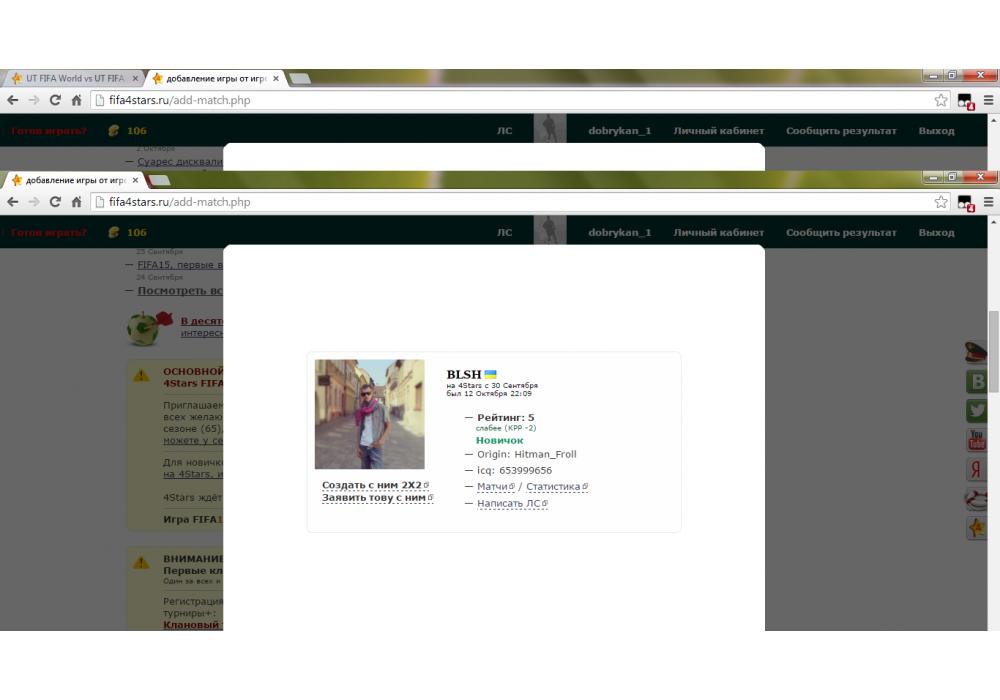Viewport: 1000px width, 700px height.
Task: Bookmark the page with the star icon
Action: (941, 202)
